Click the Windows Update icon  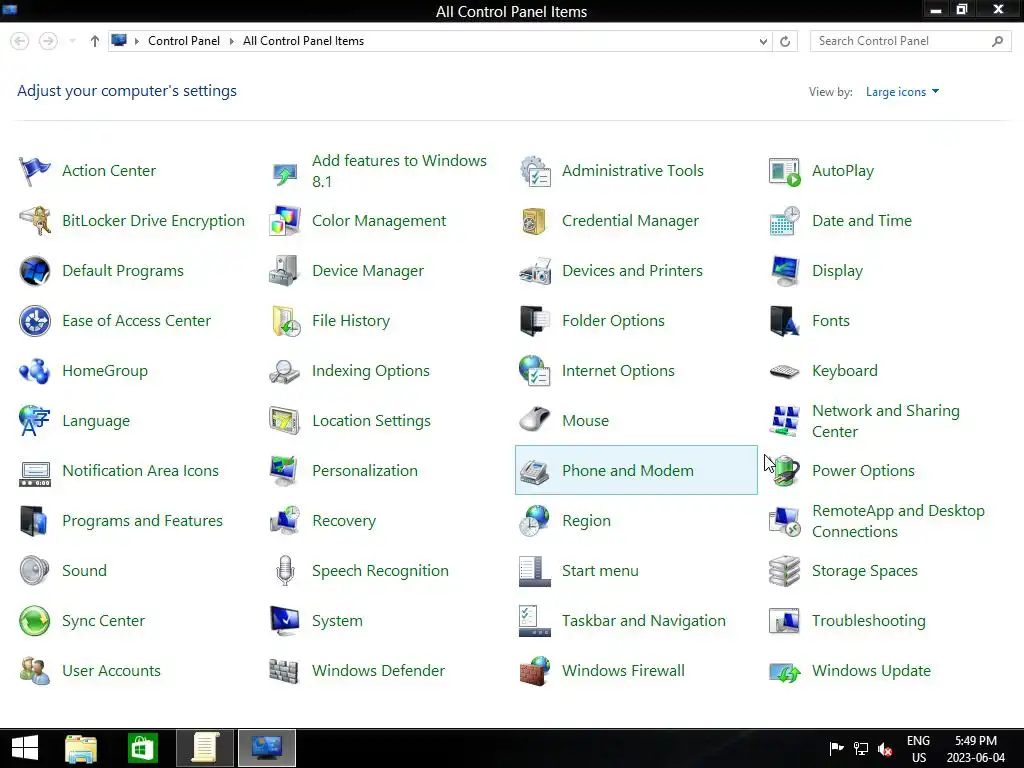[x=785, y=671]
